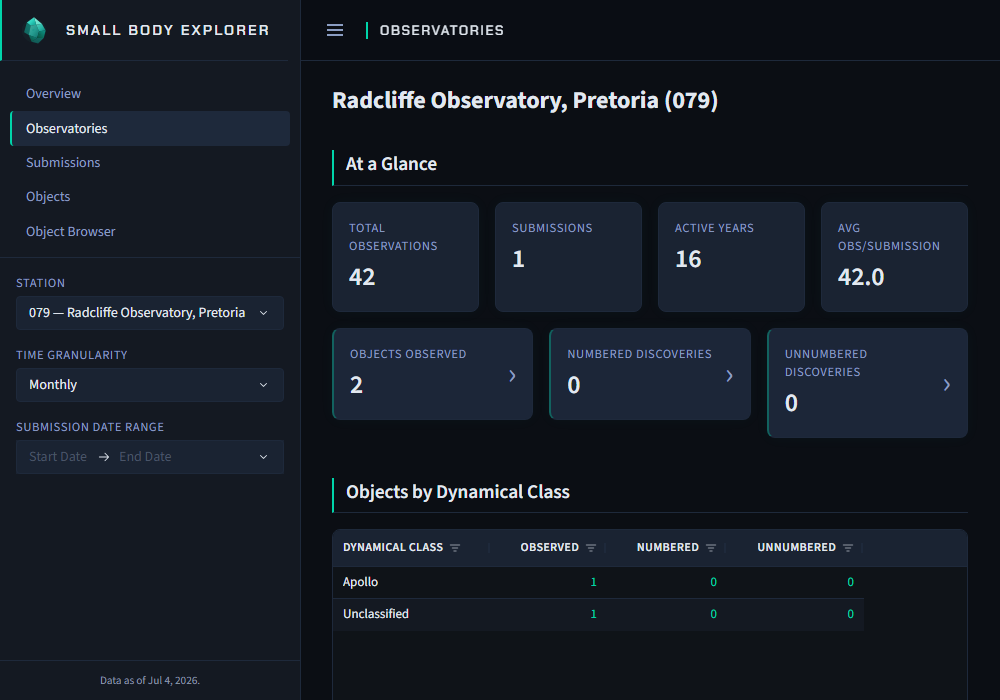Click chevron arrow on Objects Observed card
Screen dimensions: 1000x700
512,376
